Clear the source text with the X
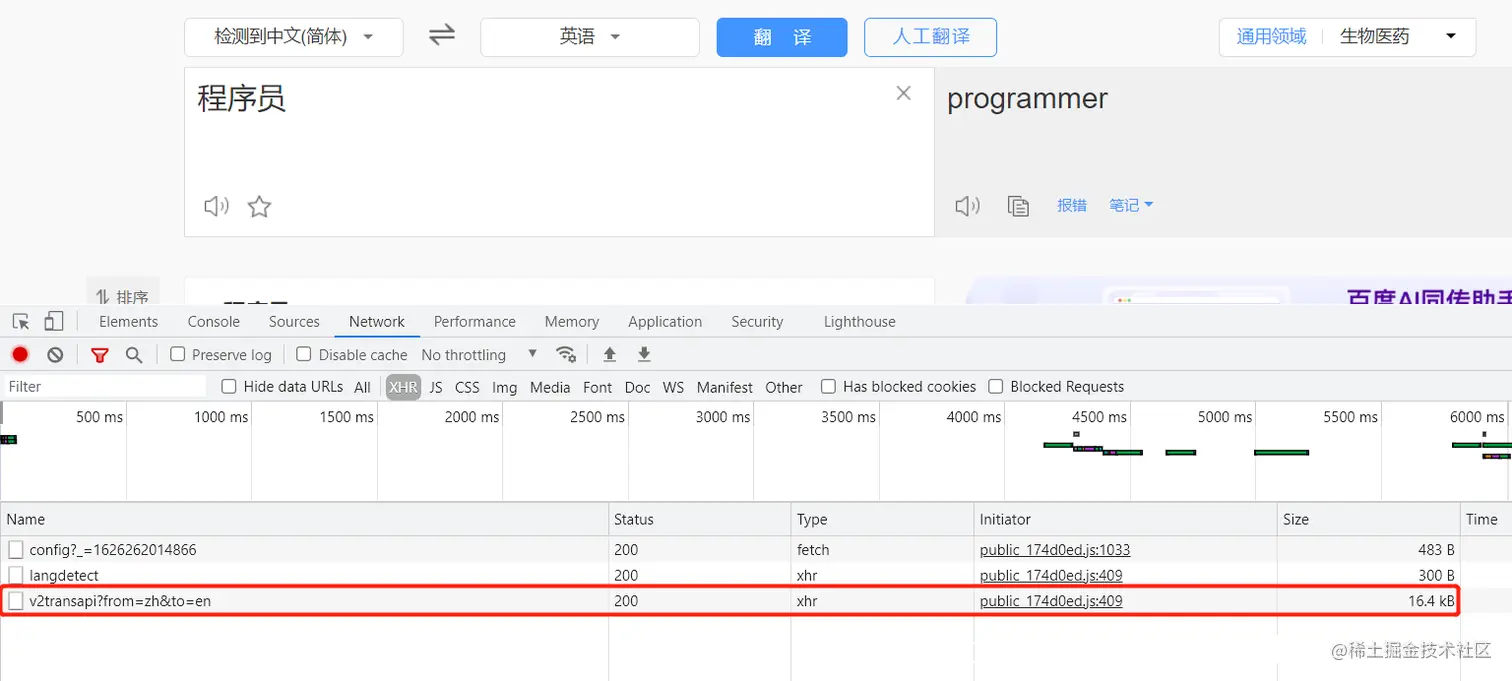Image resolution: width=1512 pixels, height=681 pixels. click(903, 93)
